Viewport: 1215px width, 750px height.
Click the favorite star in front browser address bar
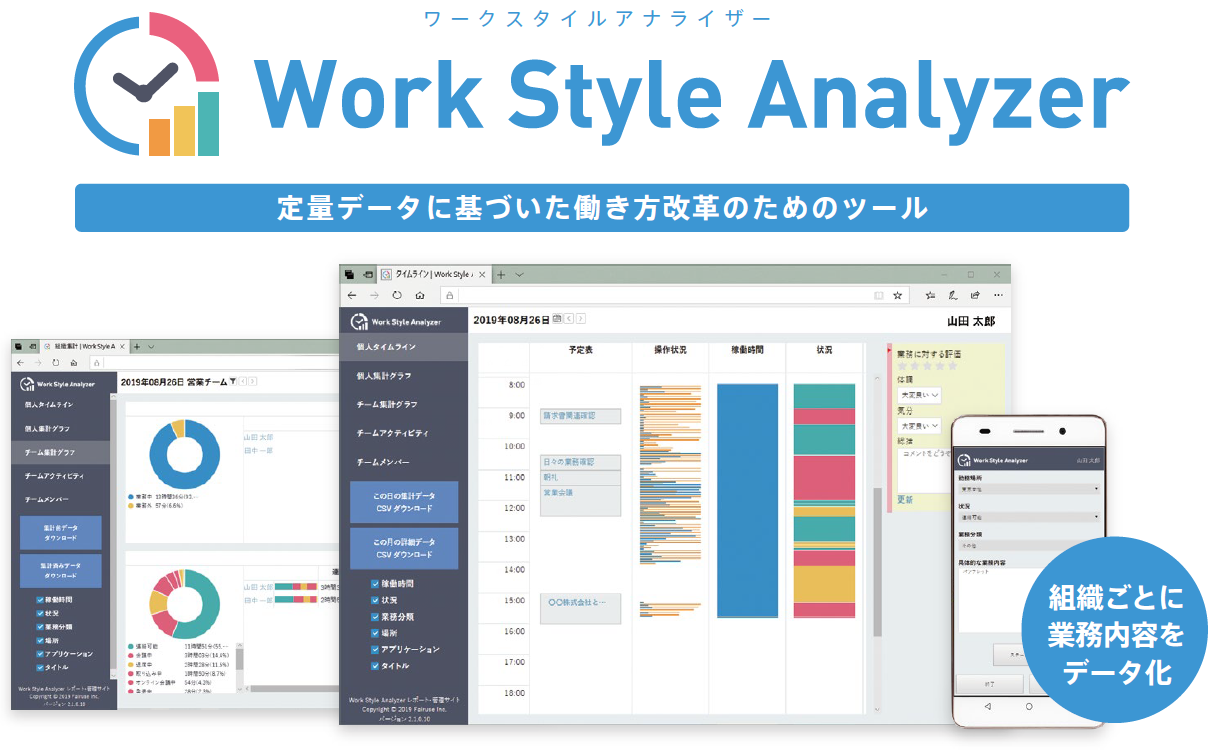pyautogui.click(x=898, y=295)
